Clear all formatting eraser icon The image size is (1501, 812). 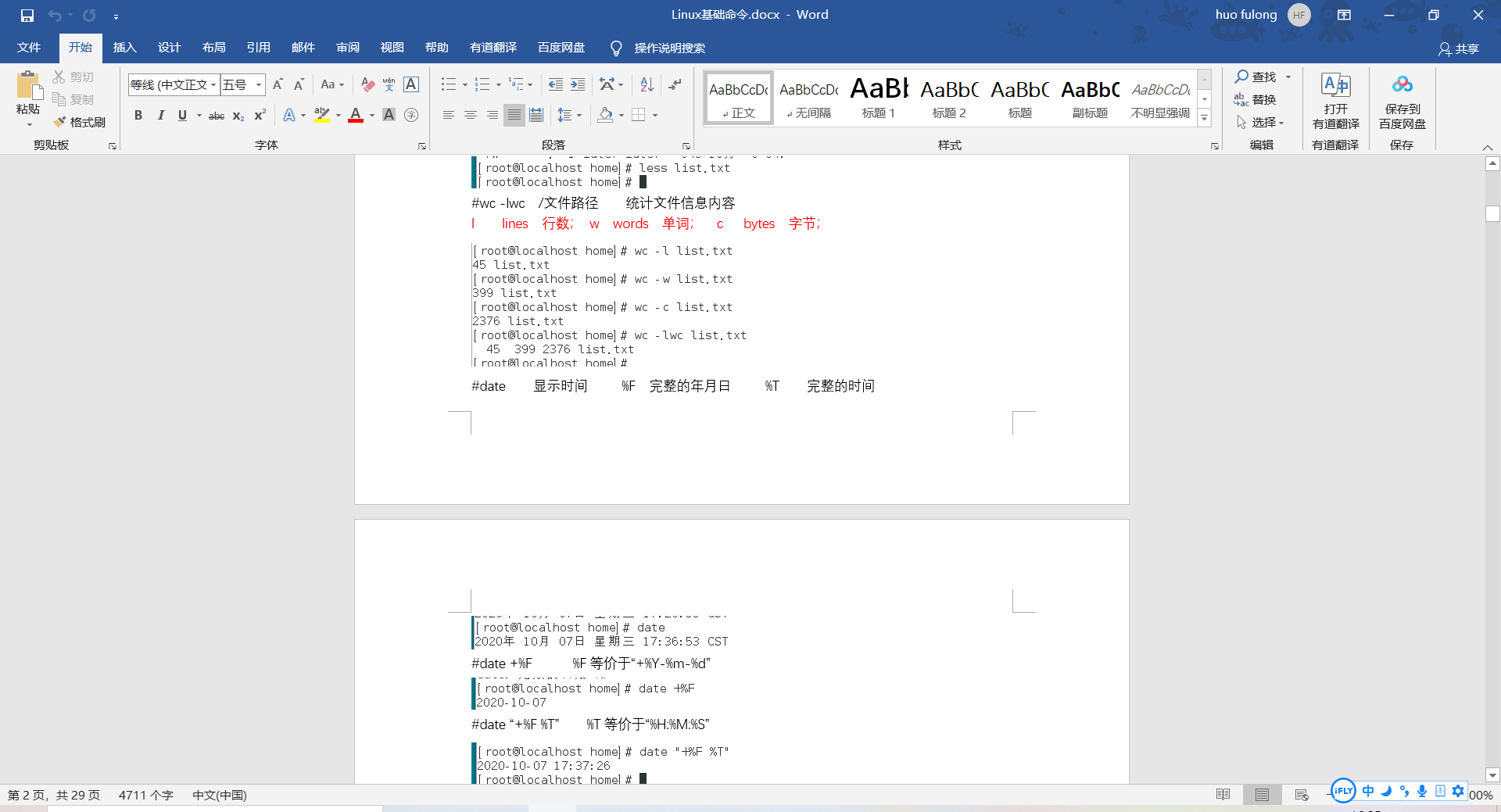coord(367,84)
